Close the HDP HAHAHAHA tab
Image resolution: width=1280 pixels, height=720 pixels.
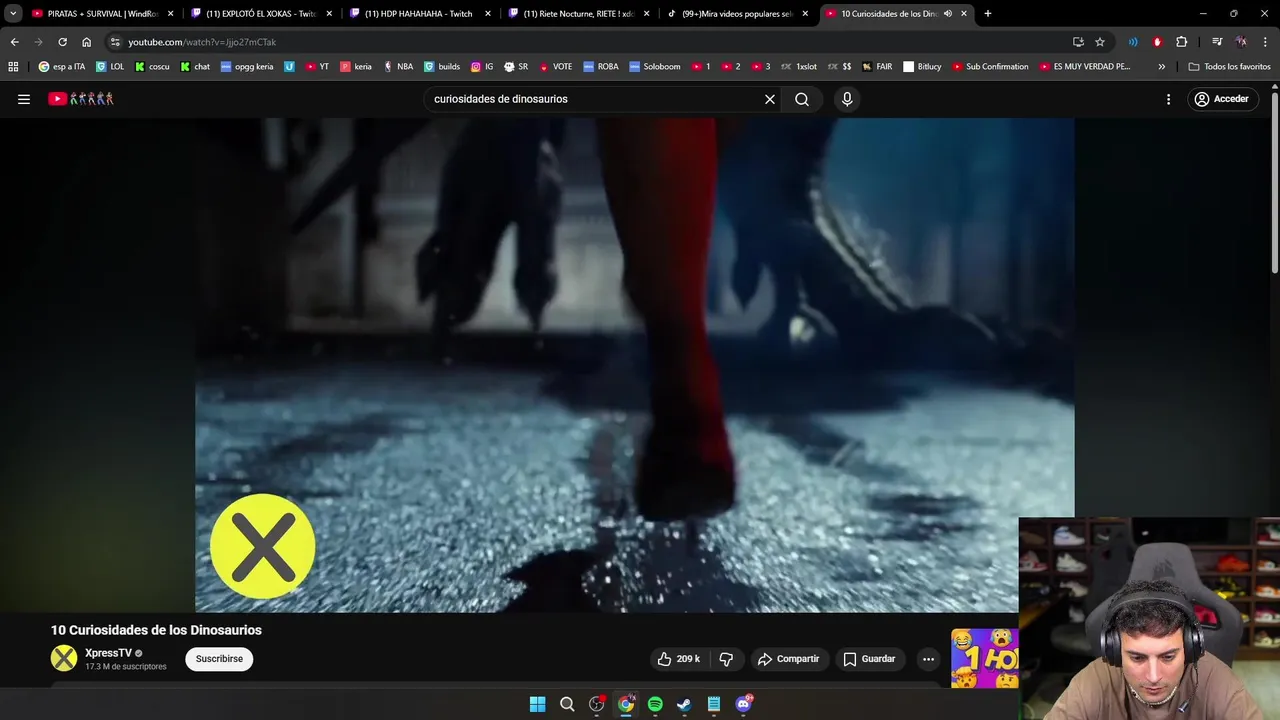click(x=488, y=14)
